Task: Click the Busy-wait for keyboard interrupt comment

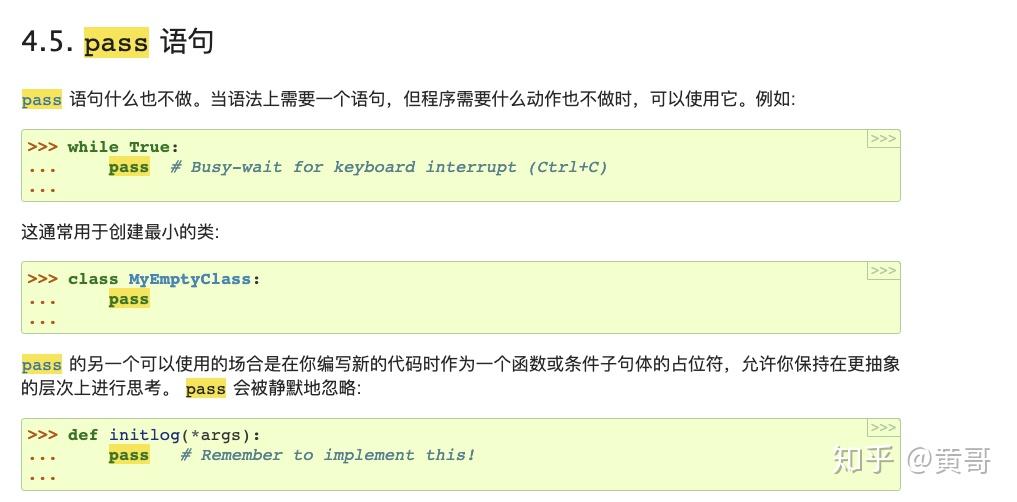Action: pos(388,167)
